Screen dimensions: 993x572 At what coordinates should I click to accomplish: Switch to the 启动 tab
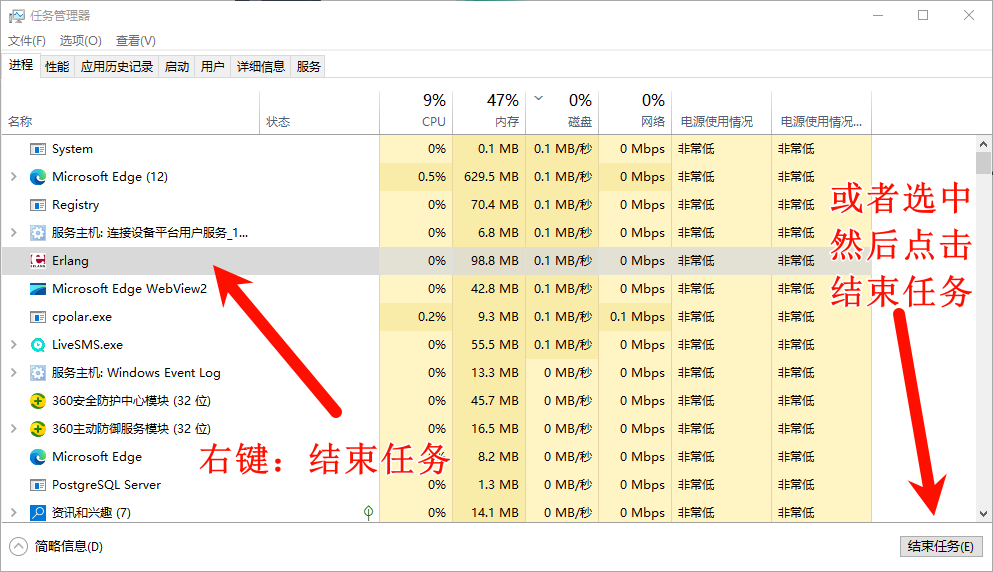[x=177, y=67]
